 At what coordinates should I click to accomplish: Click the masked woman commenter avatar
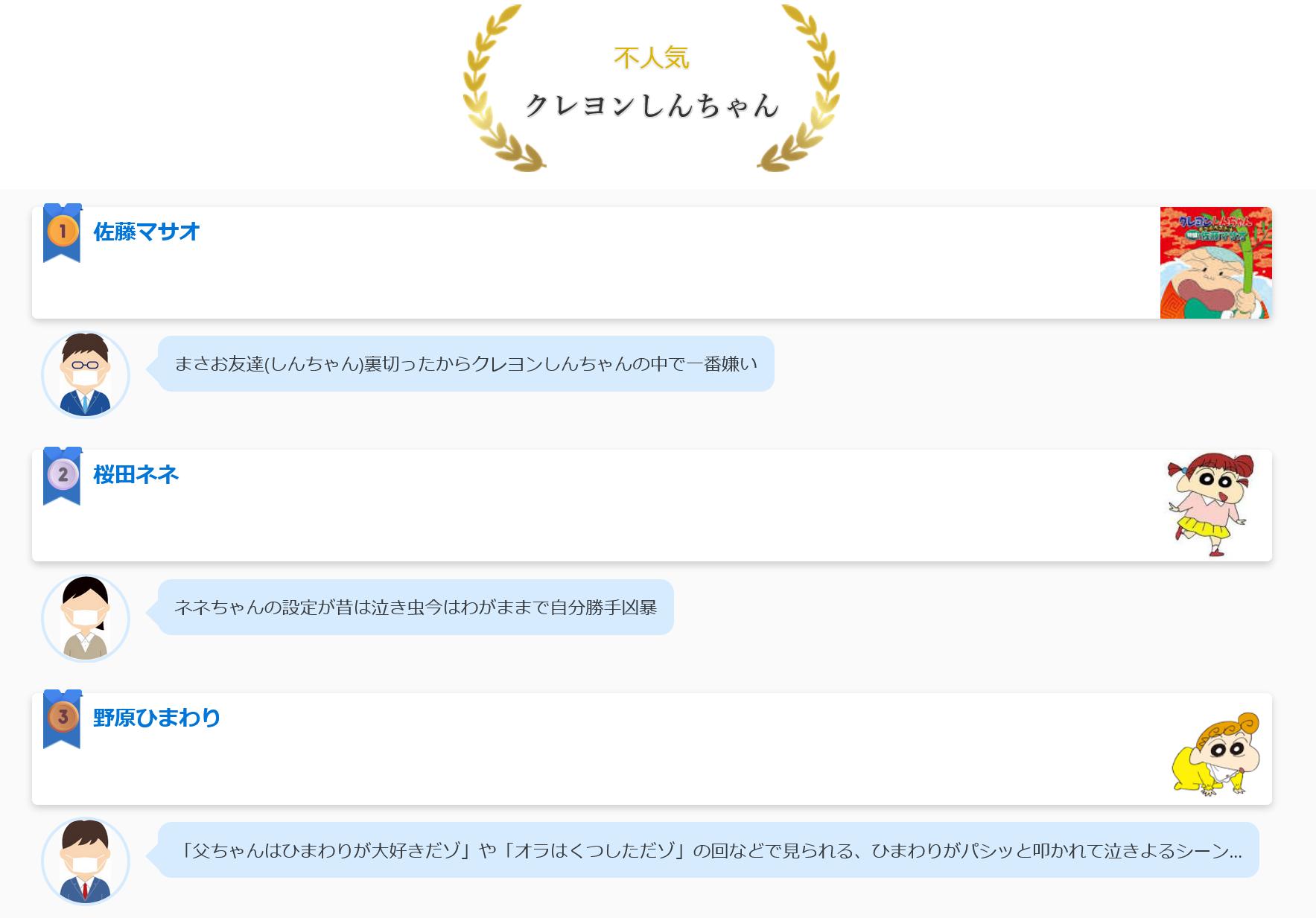86,619
